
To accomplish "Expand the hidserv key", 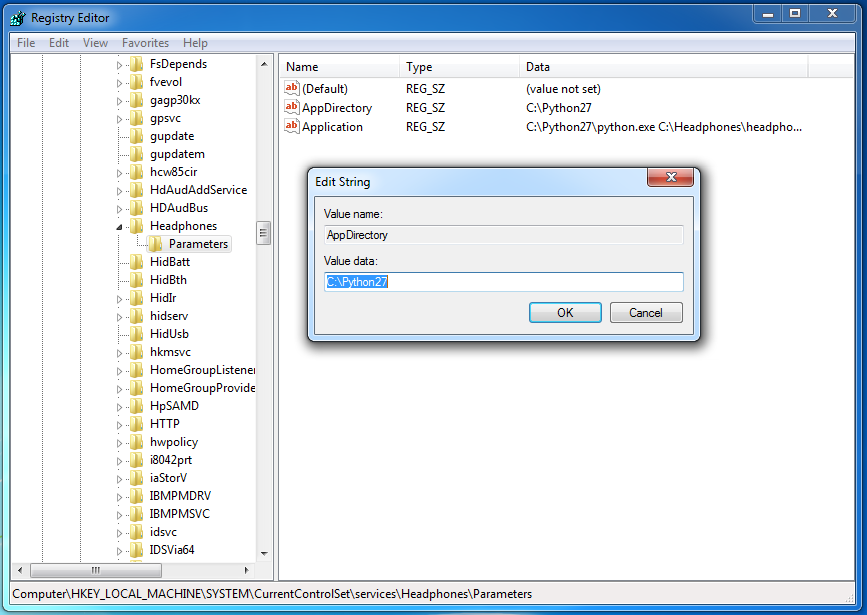I will 119,317.
